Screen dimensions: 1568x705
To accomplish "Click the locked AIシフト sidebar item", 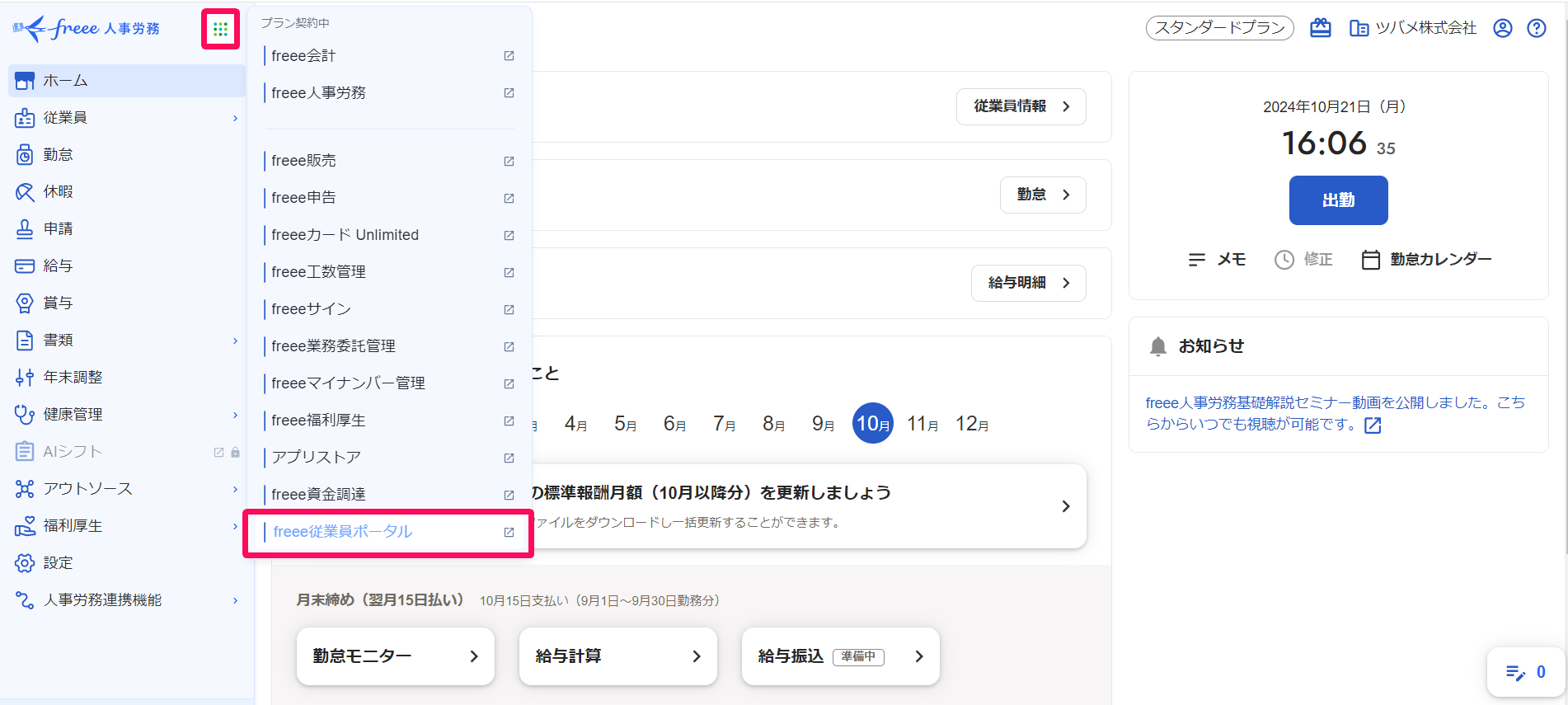I will coord(127,452).
